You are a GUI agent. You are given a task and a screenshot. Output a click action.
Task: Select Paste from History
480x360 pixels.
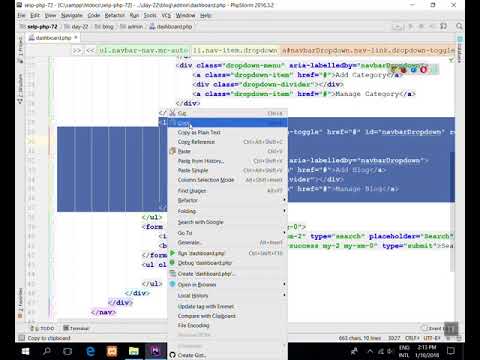pos(228,161)
